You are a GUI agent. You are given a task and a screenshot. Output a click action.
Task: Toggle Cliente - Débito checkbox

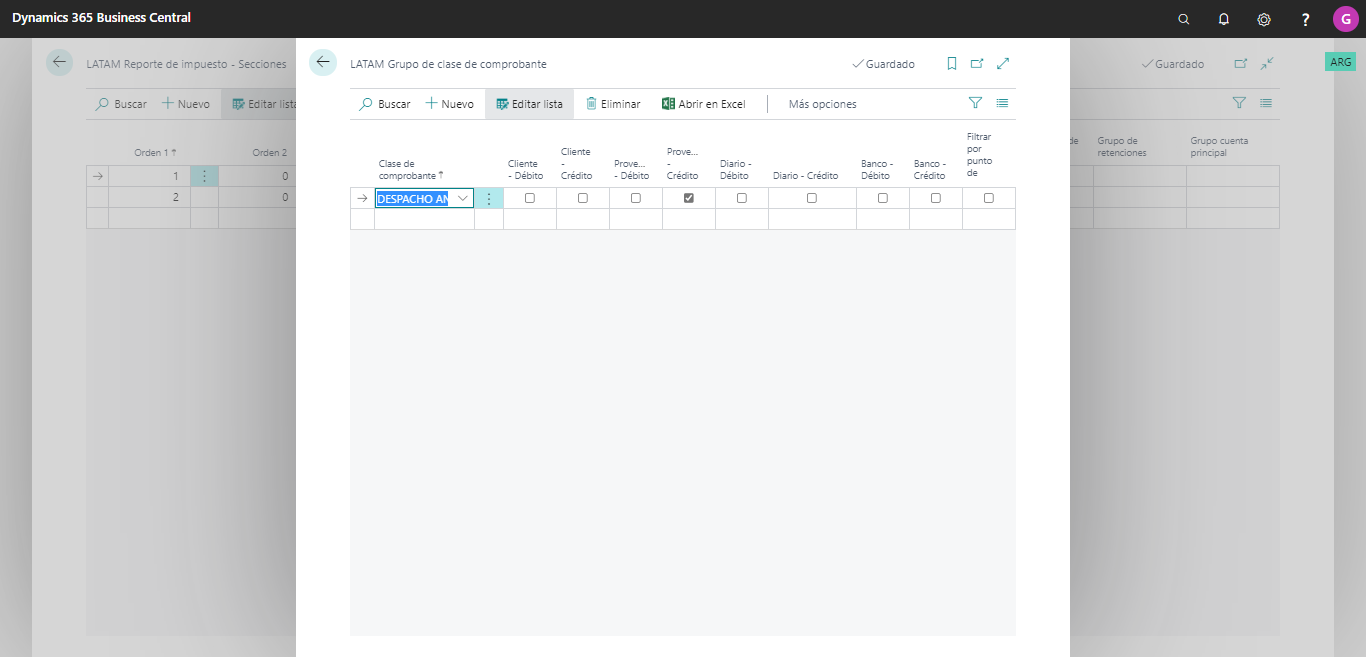(x=530, y=198)
